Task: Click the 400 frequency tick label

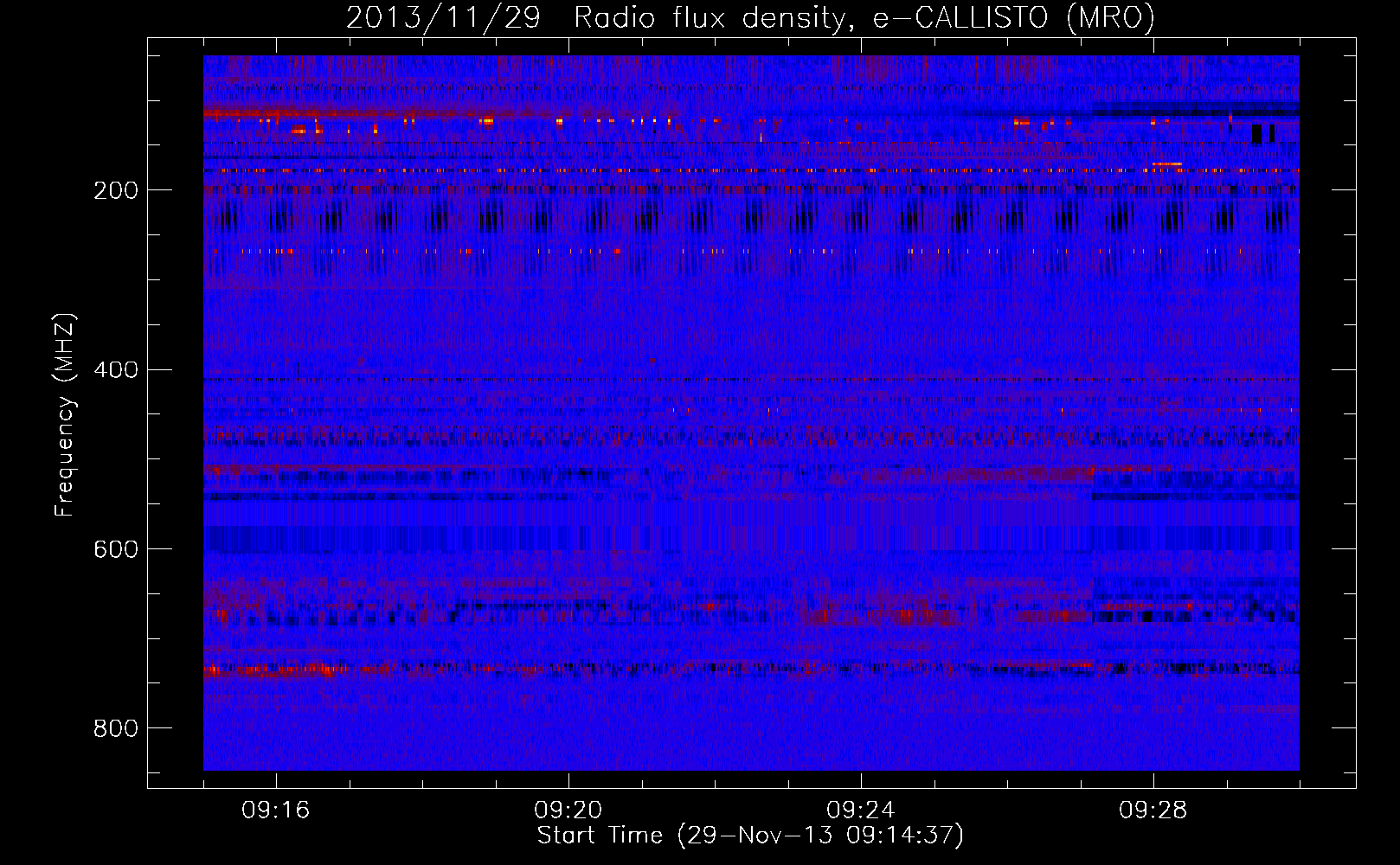Action: (x=116, y=370)
